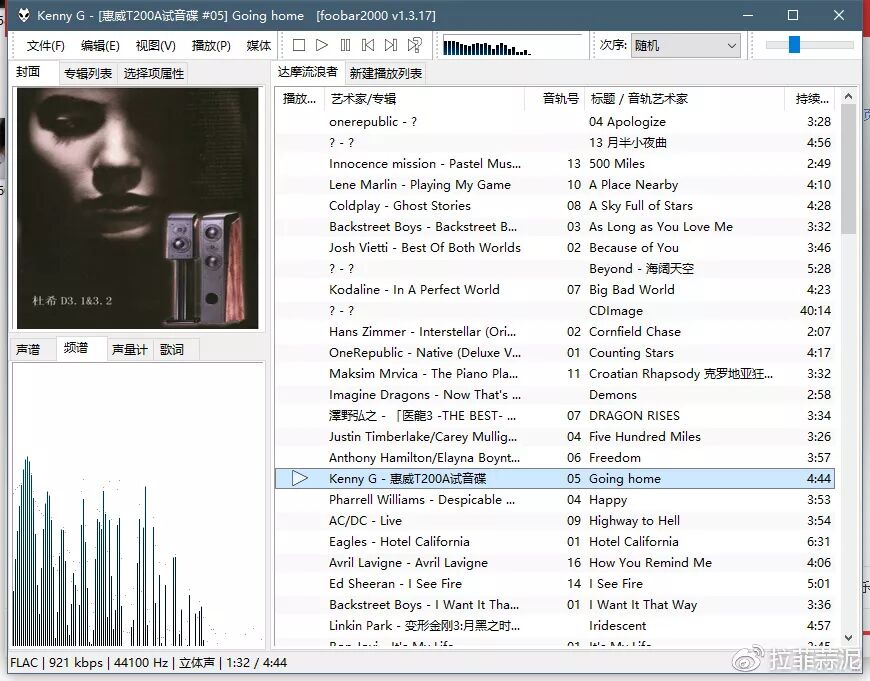Click the 持续 duration column header

[x=812, y=99]
